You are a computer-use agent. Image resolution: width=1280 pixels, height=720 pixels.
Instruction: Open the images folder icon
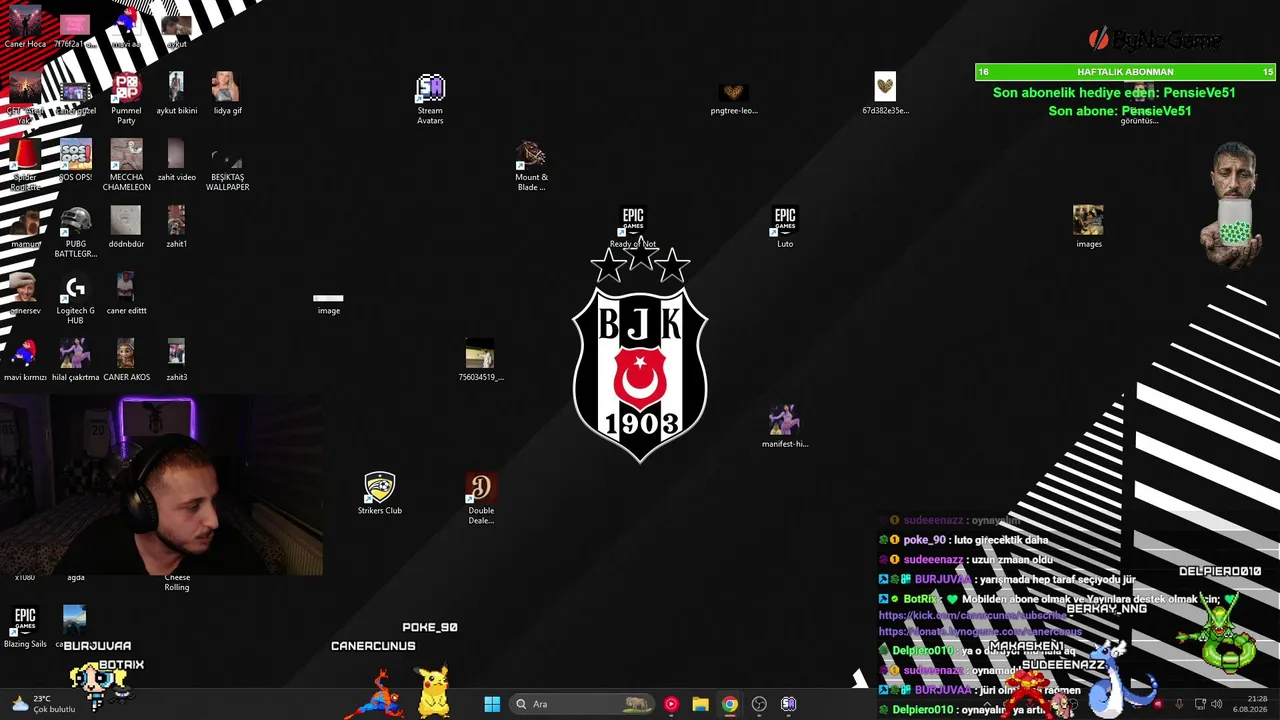pos(1088,227)
